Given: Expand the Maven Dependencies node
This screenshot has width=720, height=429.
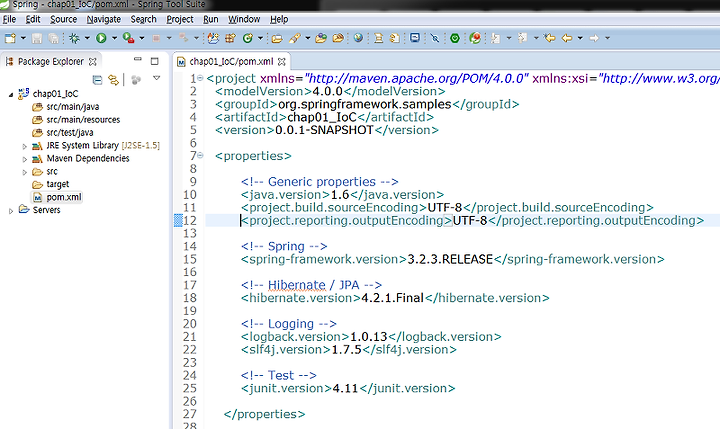Looking at the screenshot, I should click(24, 159).
